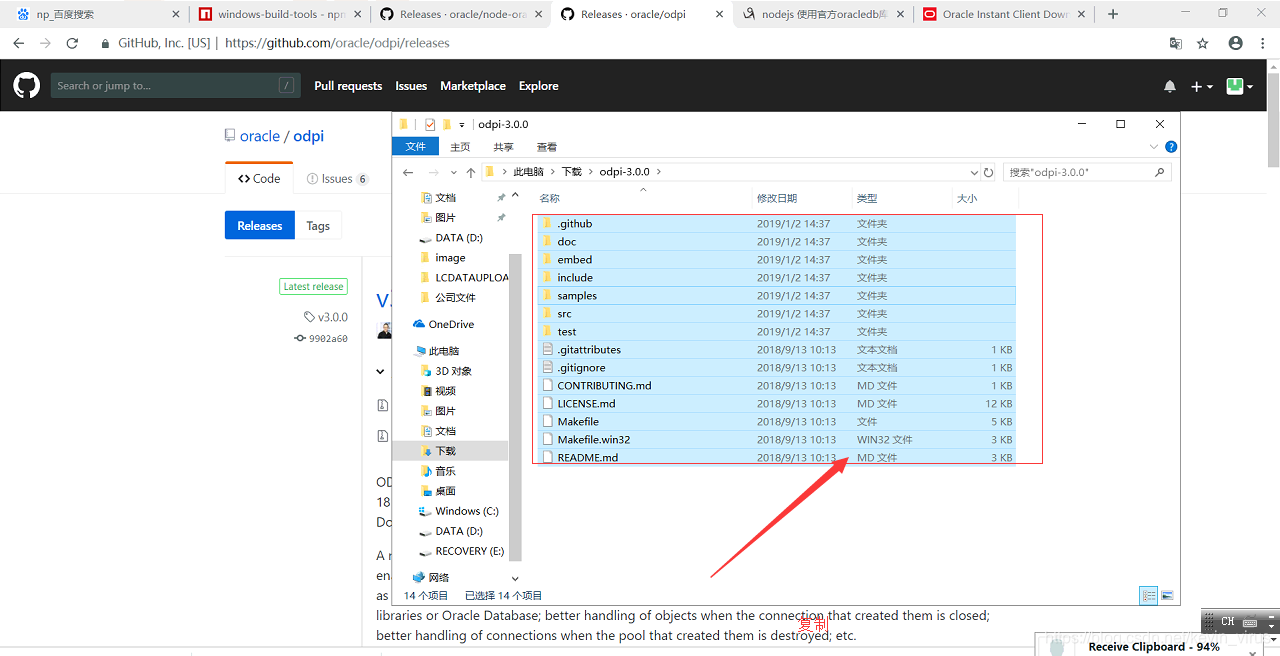The height and width of the screenshot is (656, 1280).
Task: Sort files by 修改日期 column
Action: 777,198
